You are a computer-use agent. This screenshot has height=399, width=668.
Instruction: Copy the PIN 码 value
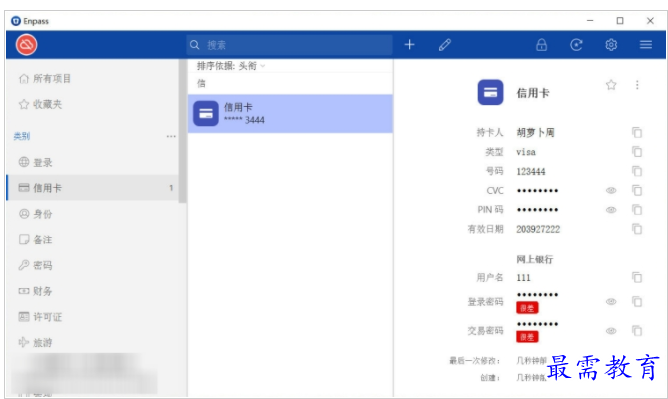637,210
